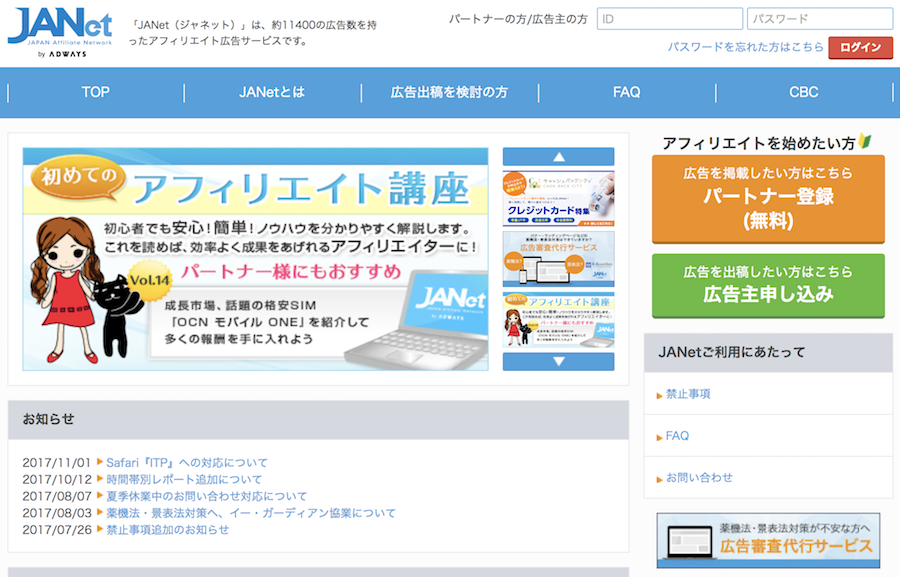Click the ID input field

(x=670, y=19)
